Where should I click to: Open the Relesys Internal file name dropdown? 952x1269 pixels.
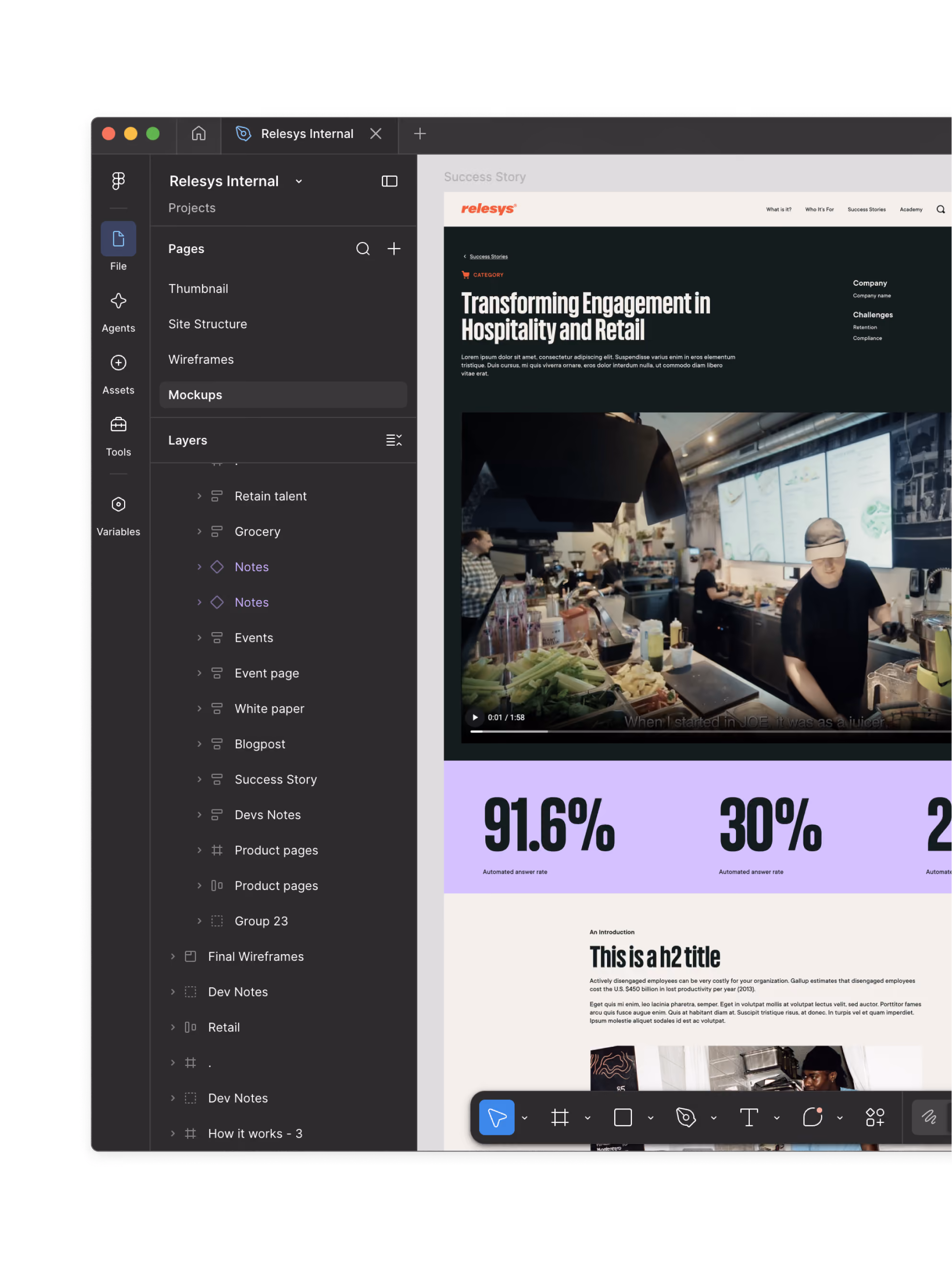(299, 181)
